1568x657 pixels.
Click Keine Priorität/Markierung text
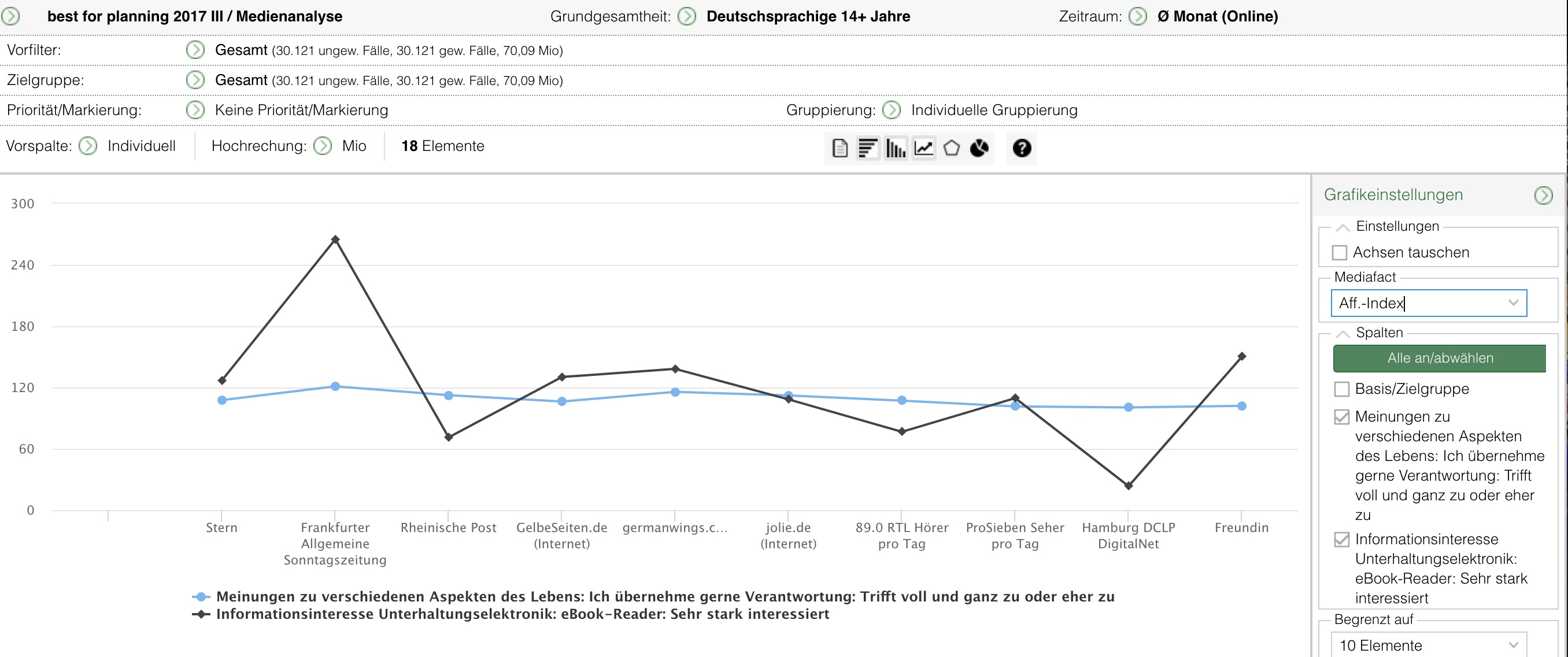click(x=301, y=110)
